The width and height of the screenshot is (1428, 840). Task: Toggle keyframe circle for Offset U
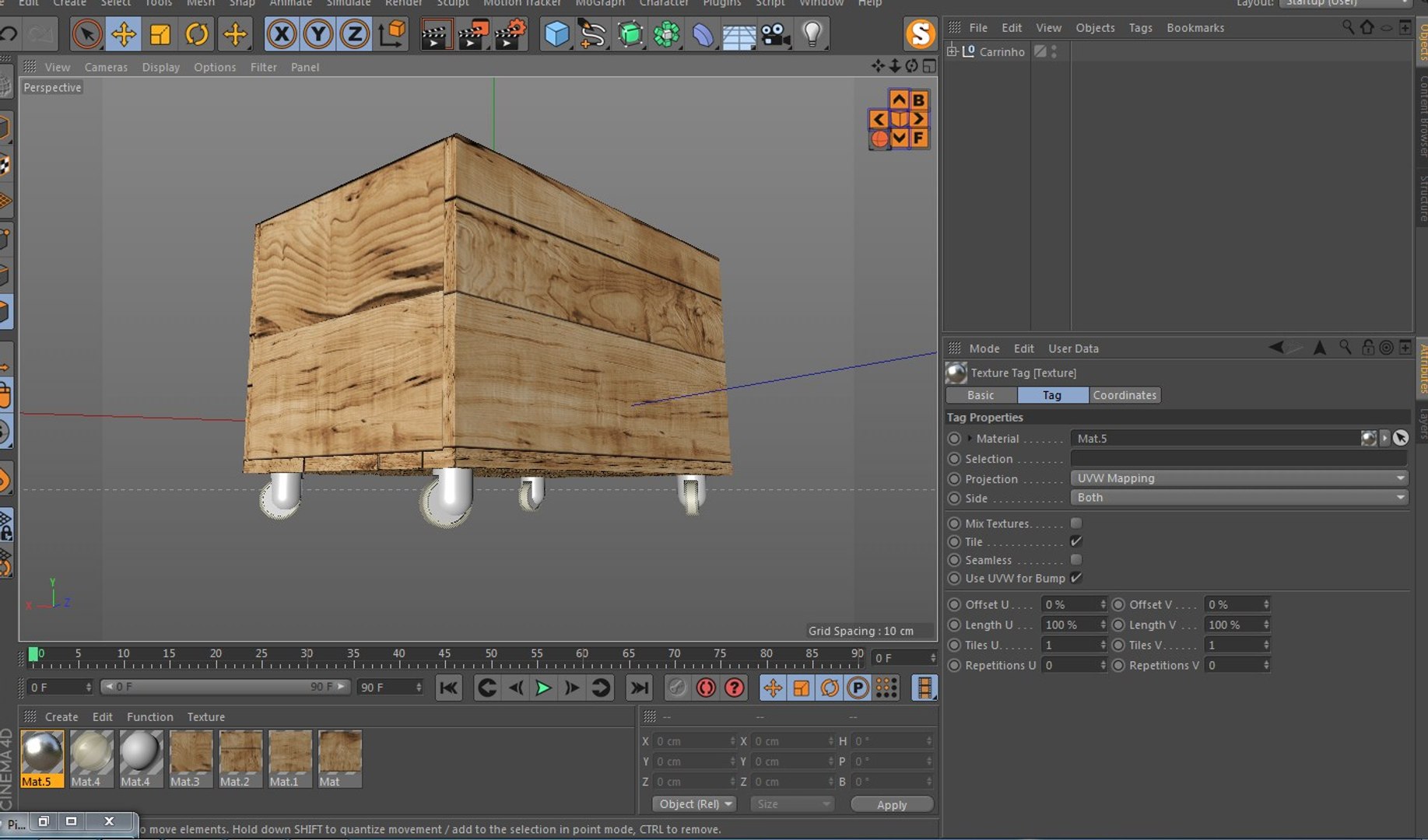tap(954, 604)
